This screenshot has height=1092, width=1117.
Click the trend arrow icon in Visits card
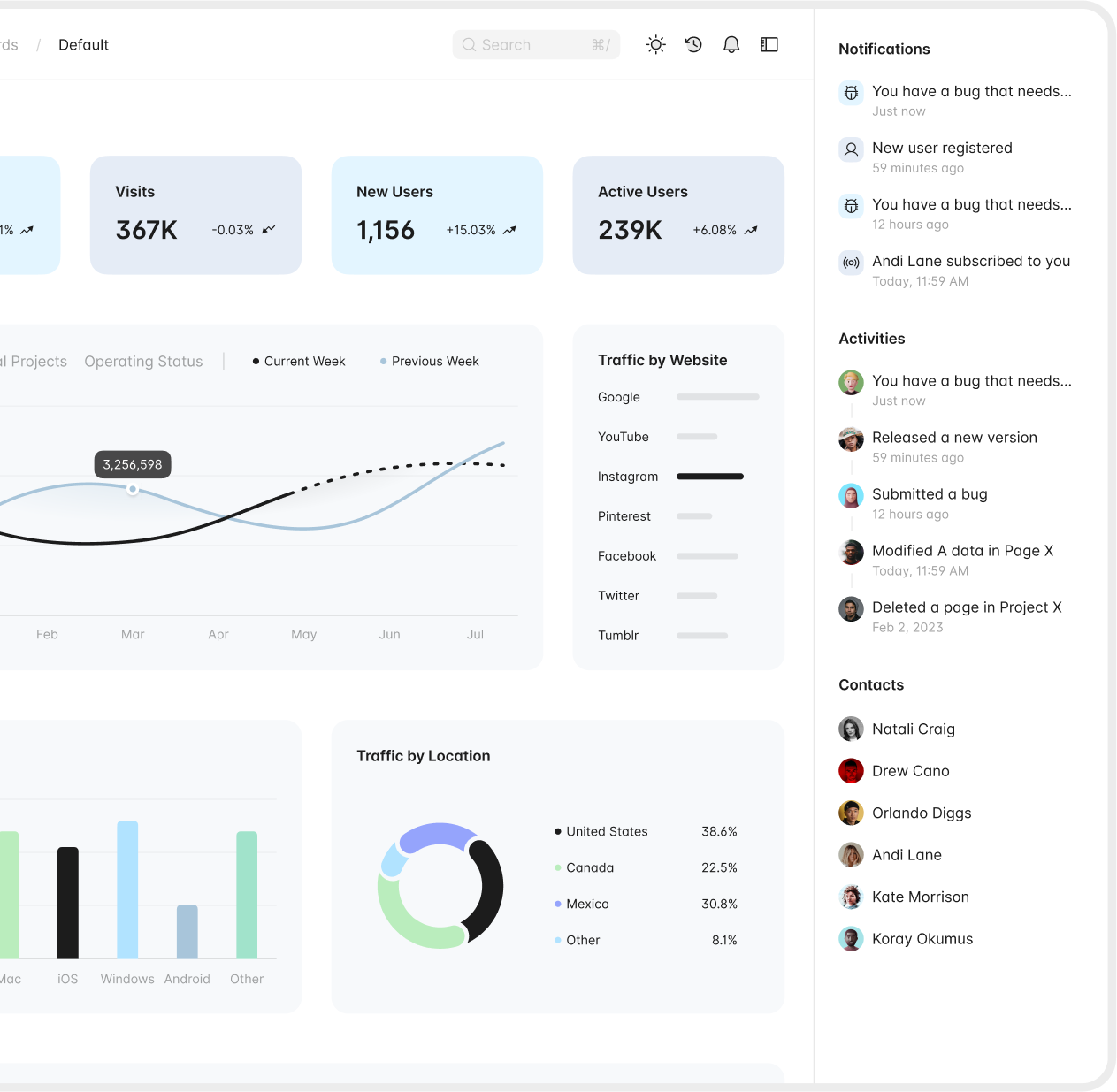[x=269, y=230]
